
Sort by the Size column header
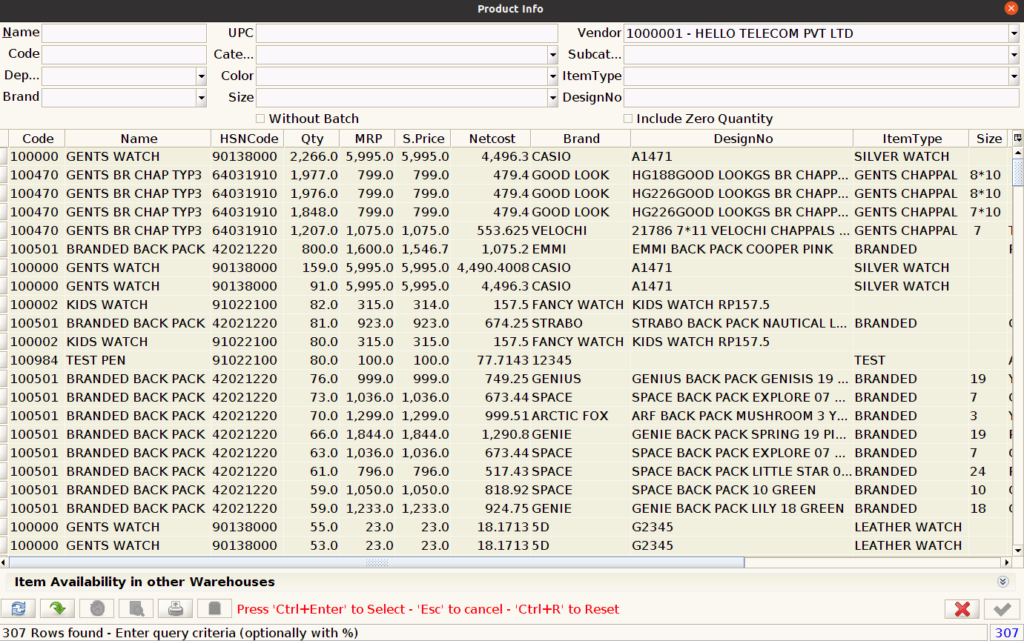(989, 138)
